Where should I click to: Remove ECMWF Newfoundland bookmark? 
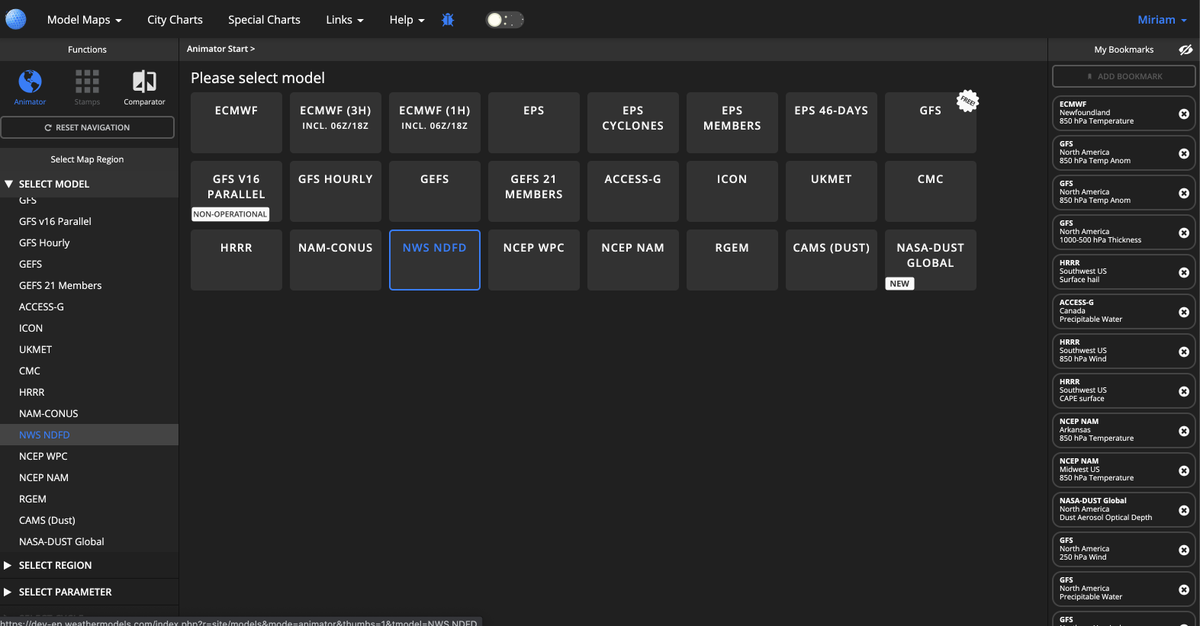(x=1184, y=114)
